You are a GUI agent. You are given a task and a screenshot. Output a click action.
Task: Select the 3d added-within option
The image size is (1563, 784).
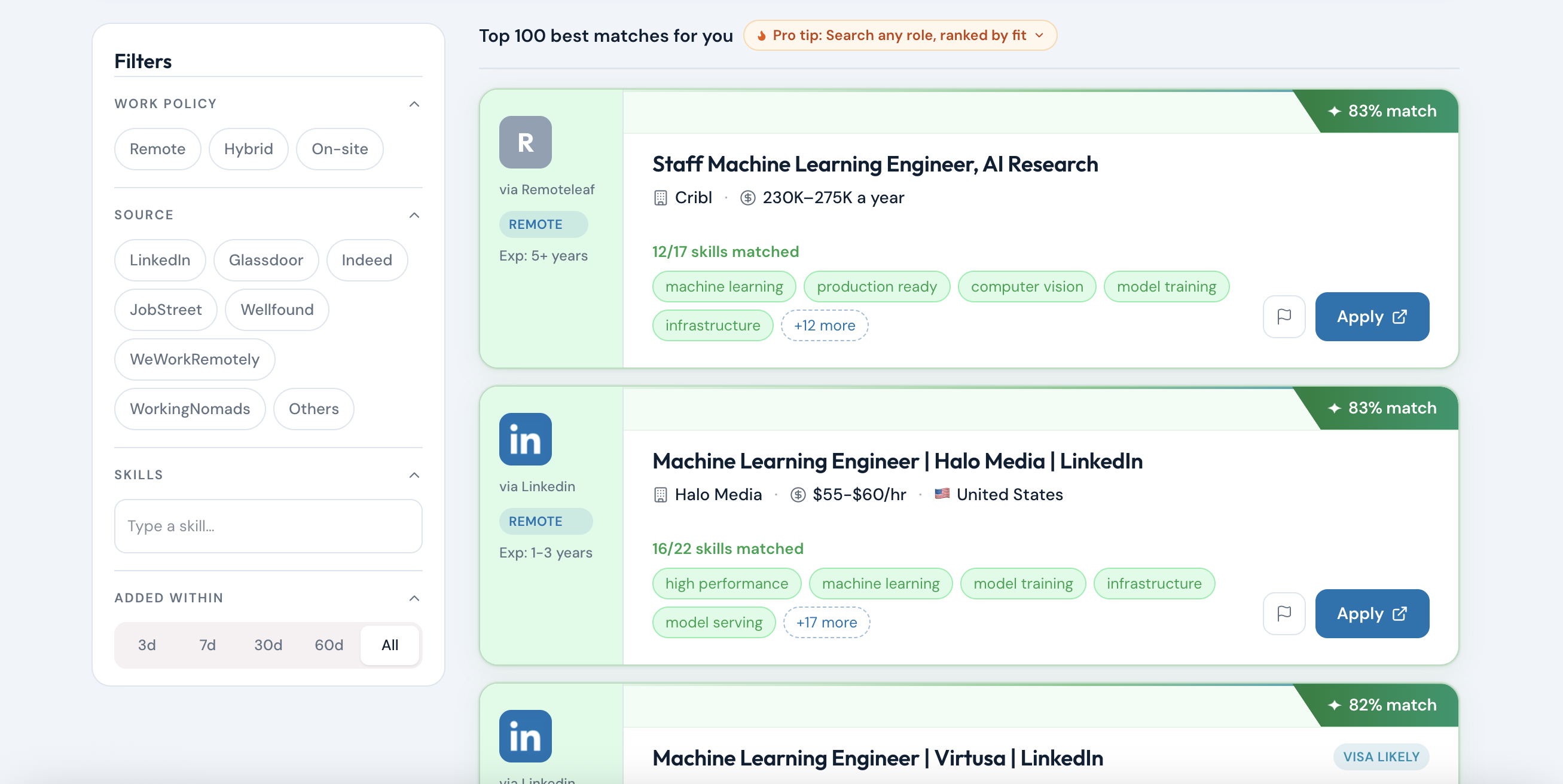pyautogui.click(x=146, y=645)
